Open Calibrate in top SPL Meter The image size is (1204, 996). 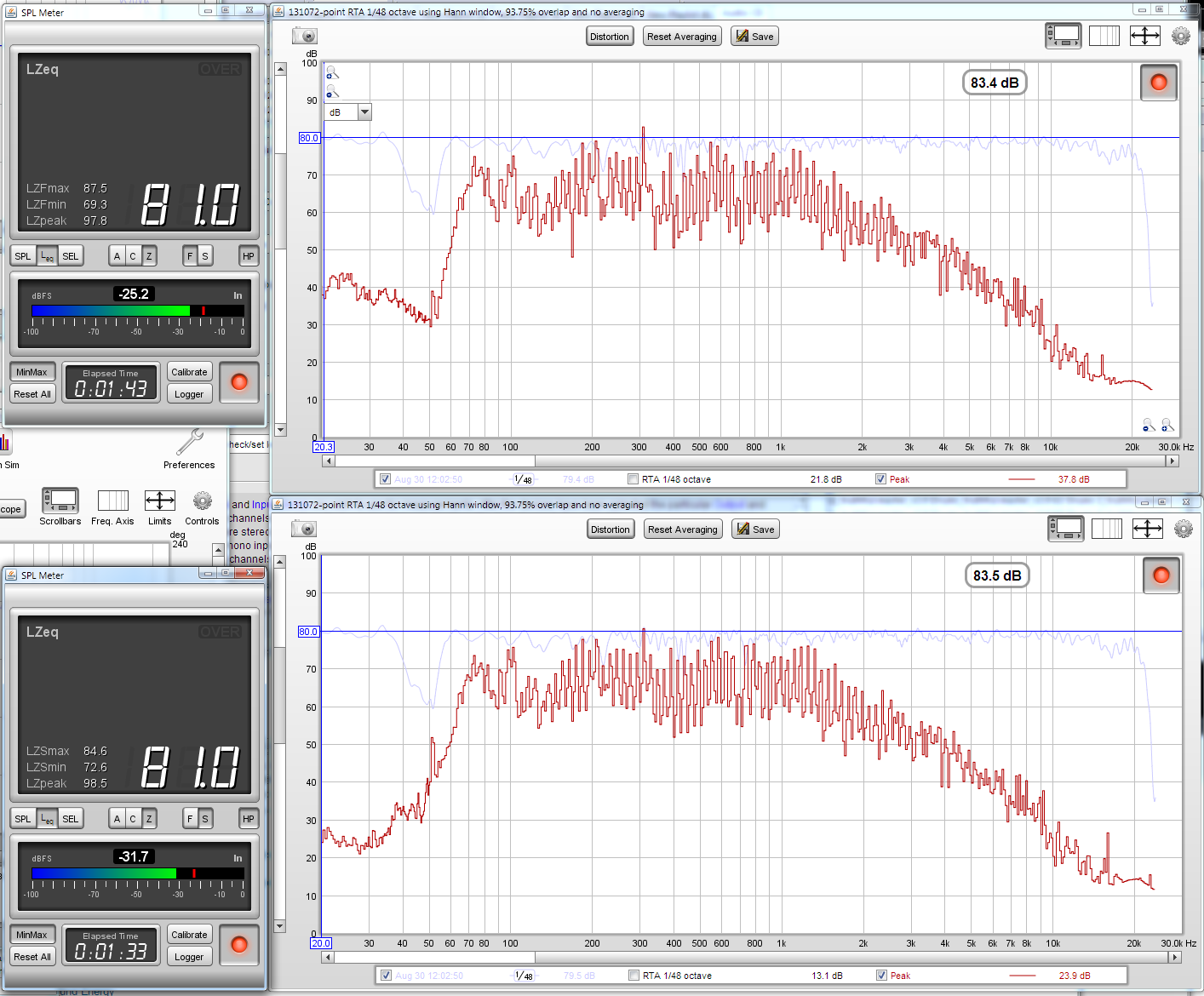pos(189,372)
